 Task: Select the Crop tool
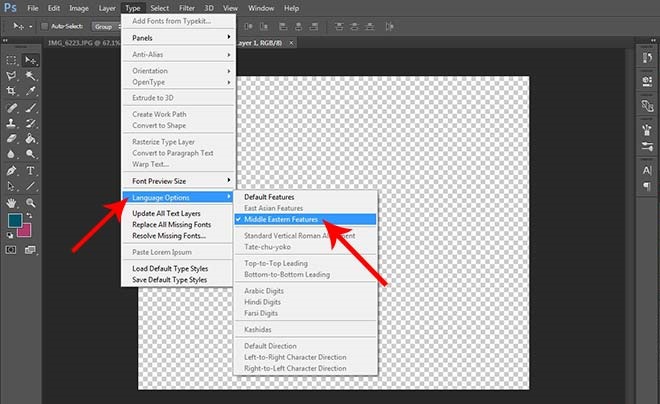(12, 91)
